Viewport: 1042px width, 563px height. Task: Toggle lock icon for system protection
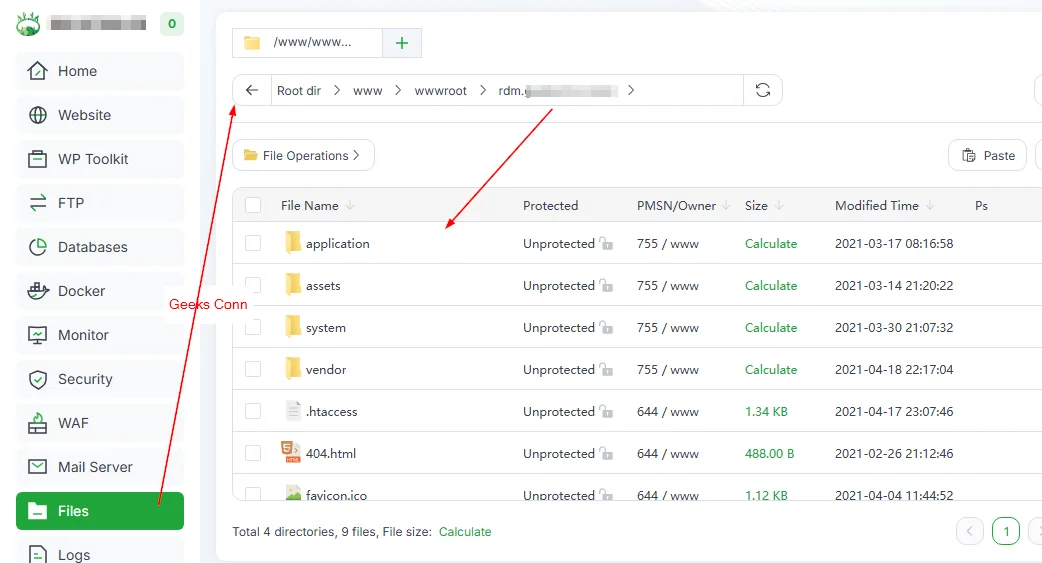(x=605, y=327)
